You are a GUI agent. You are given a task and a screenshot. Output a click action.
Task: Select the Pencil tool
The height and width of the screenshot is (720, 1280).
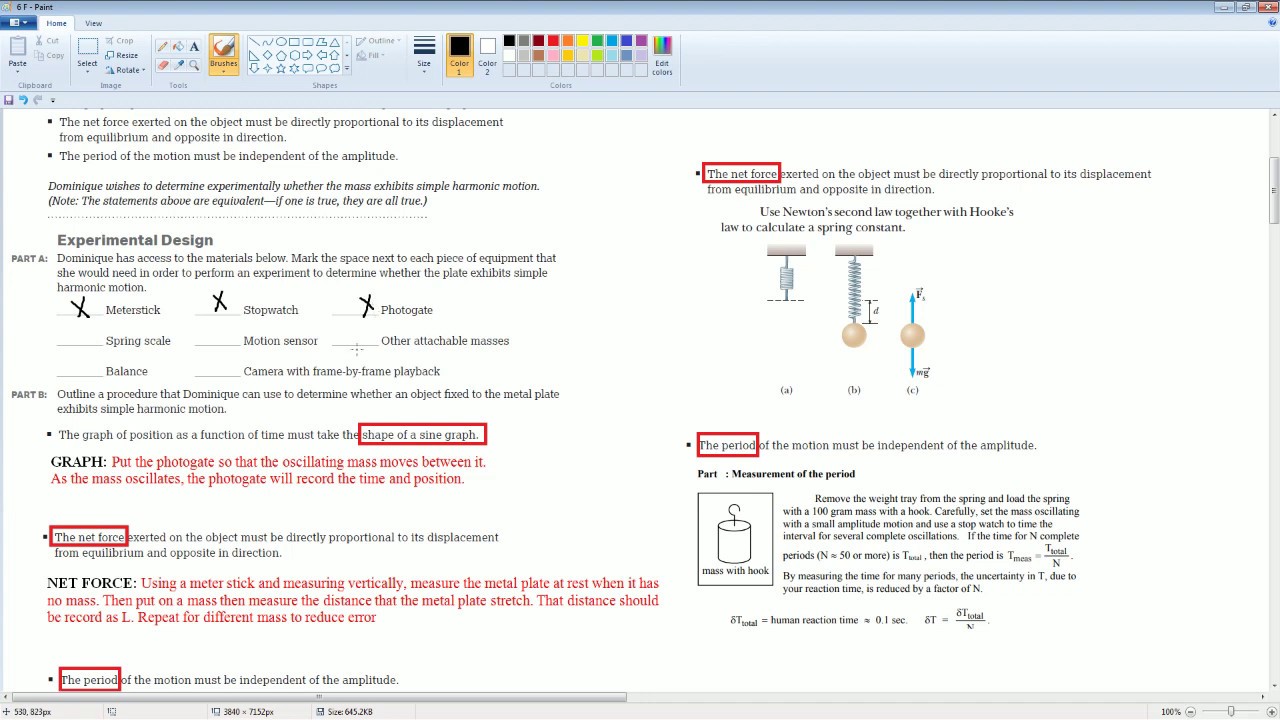[162, 46]
